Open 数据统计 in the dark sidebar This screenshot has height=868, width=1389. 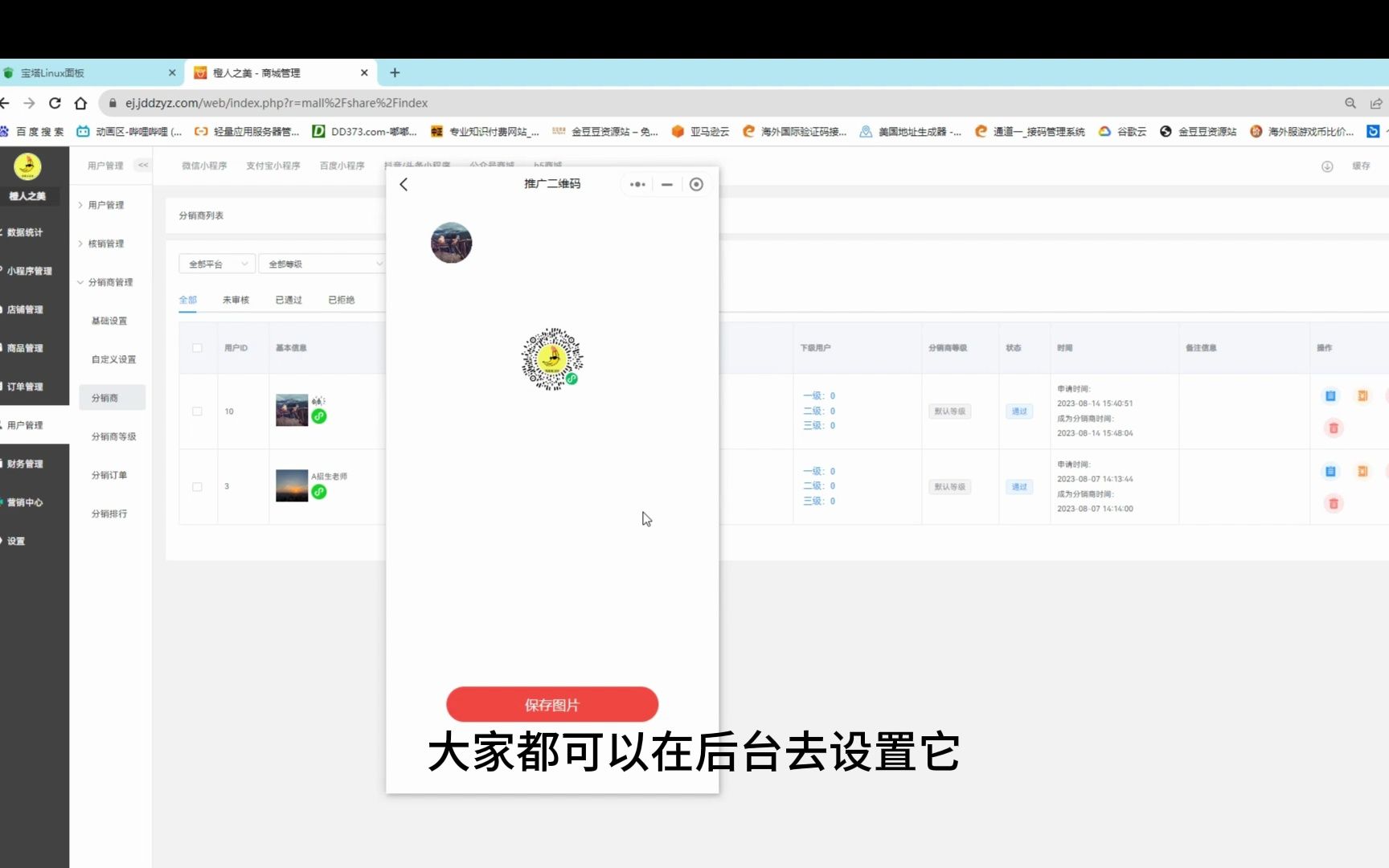pos(25,232)
